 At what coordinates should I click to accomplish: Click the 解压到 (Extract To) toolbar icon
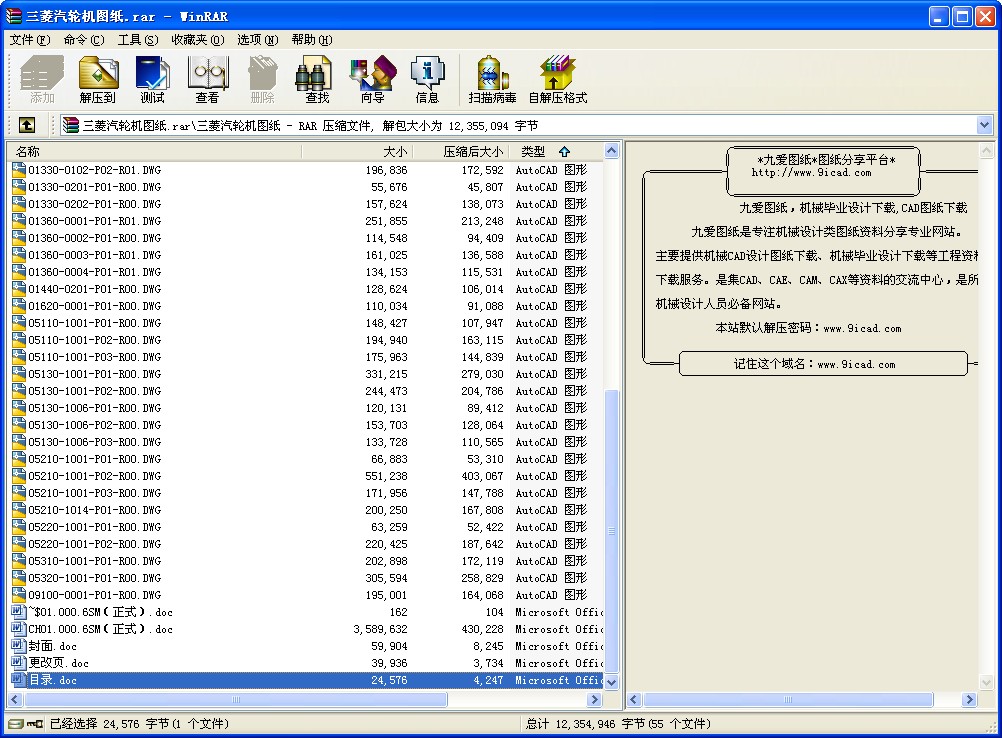pyautogui.click(x=98, y=79)
